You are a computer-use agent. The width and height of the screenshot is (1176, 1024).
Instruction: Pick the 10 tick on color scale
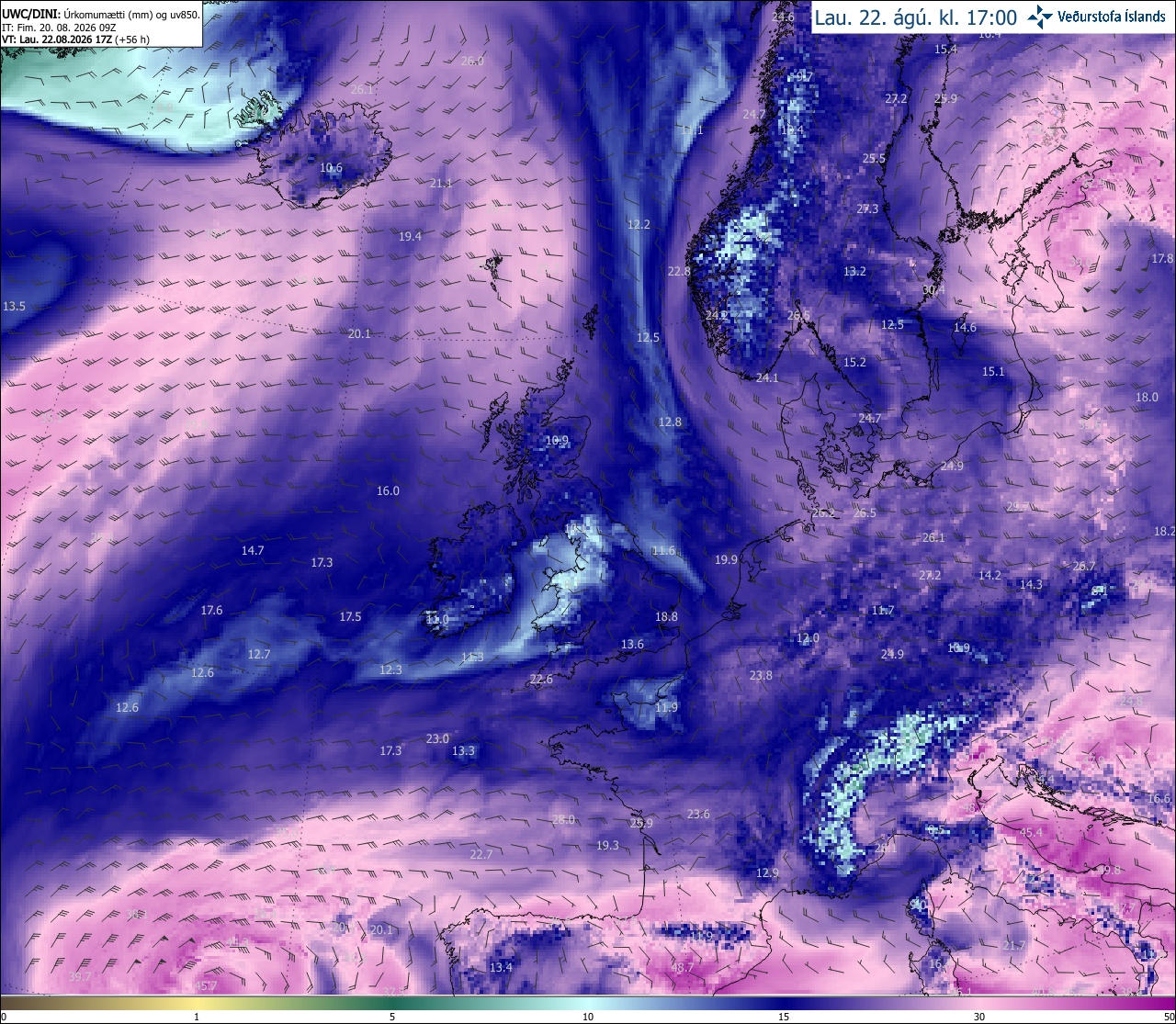click(x=588, y=1017)
